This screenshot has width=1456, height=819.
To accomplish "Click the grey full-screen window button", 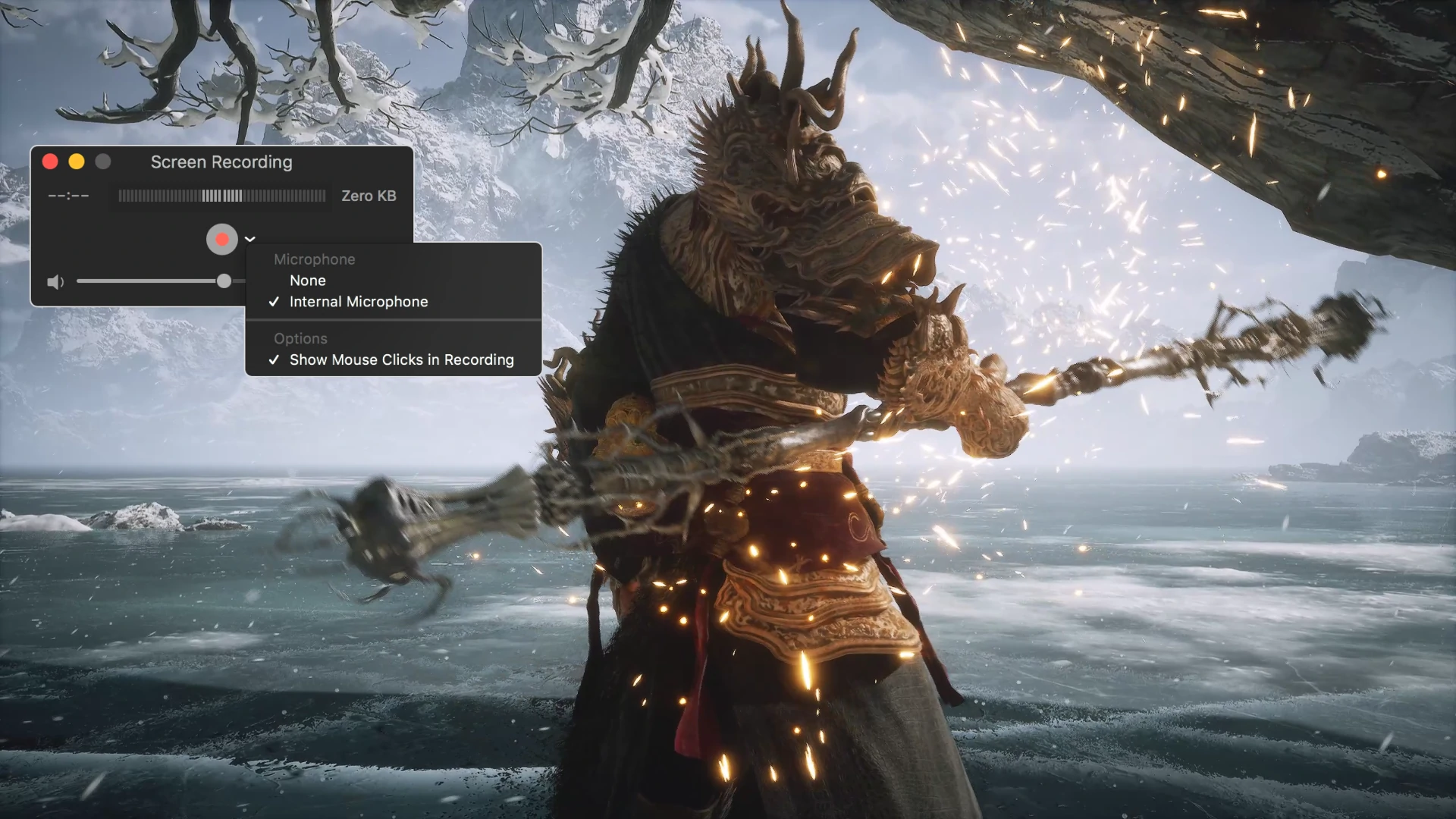I will (102, 161).
